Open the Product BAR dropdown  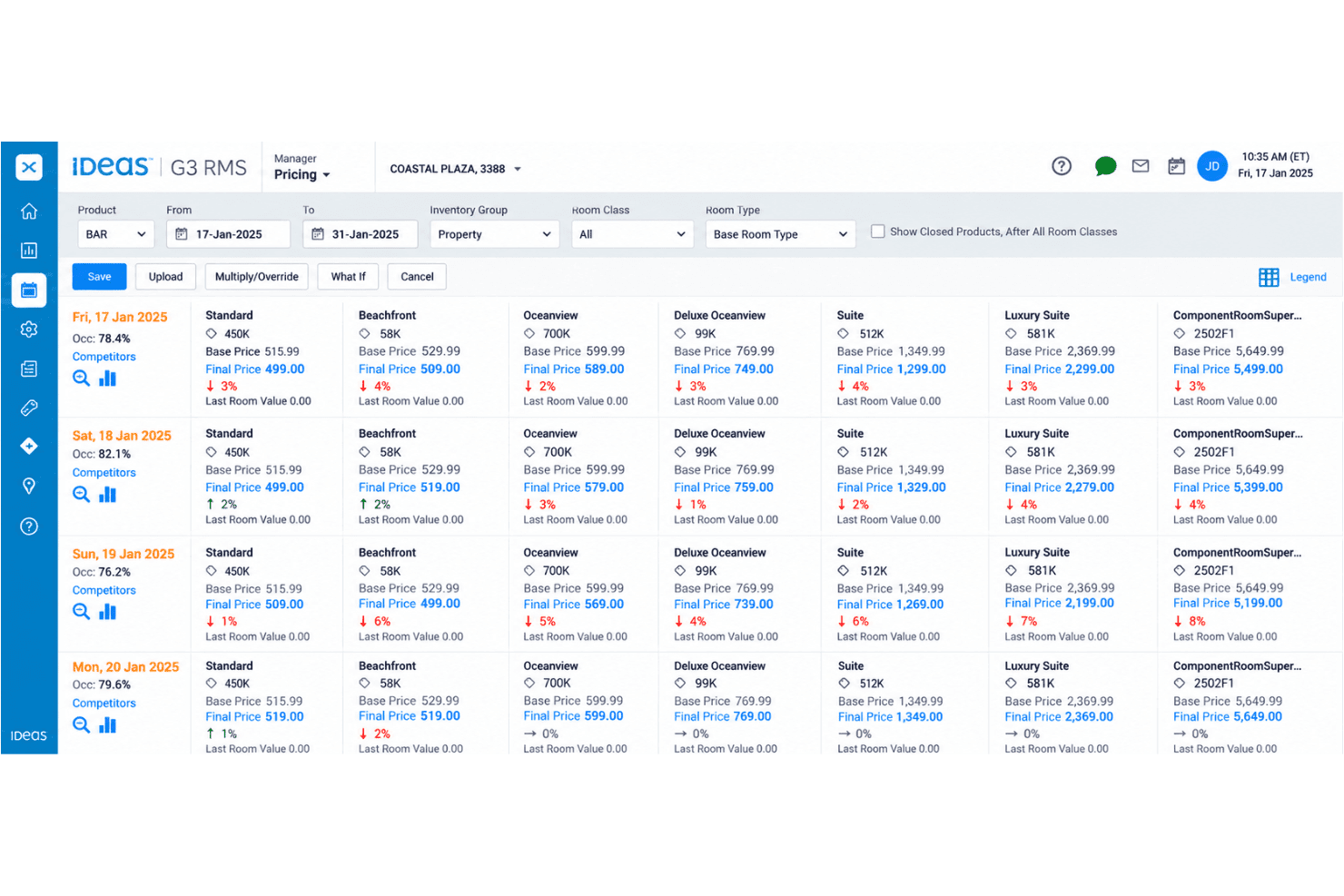[116, 234]
